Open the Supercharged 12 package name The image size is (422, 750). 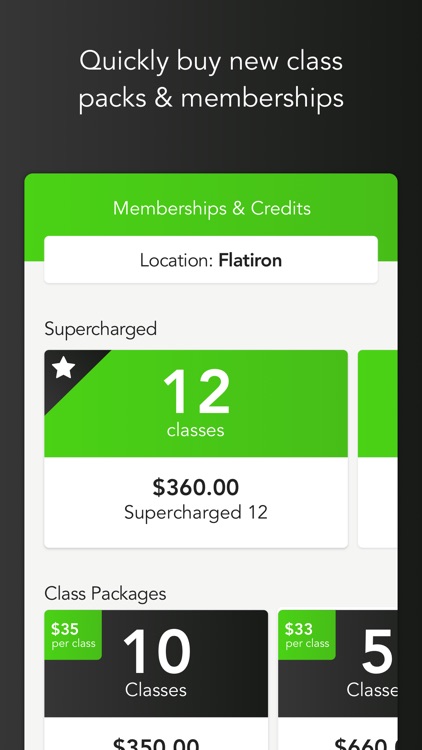[196, 512]
